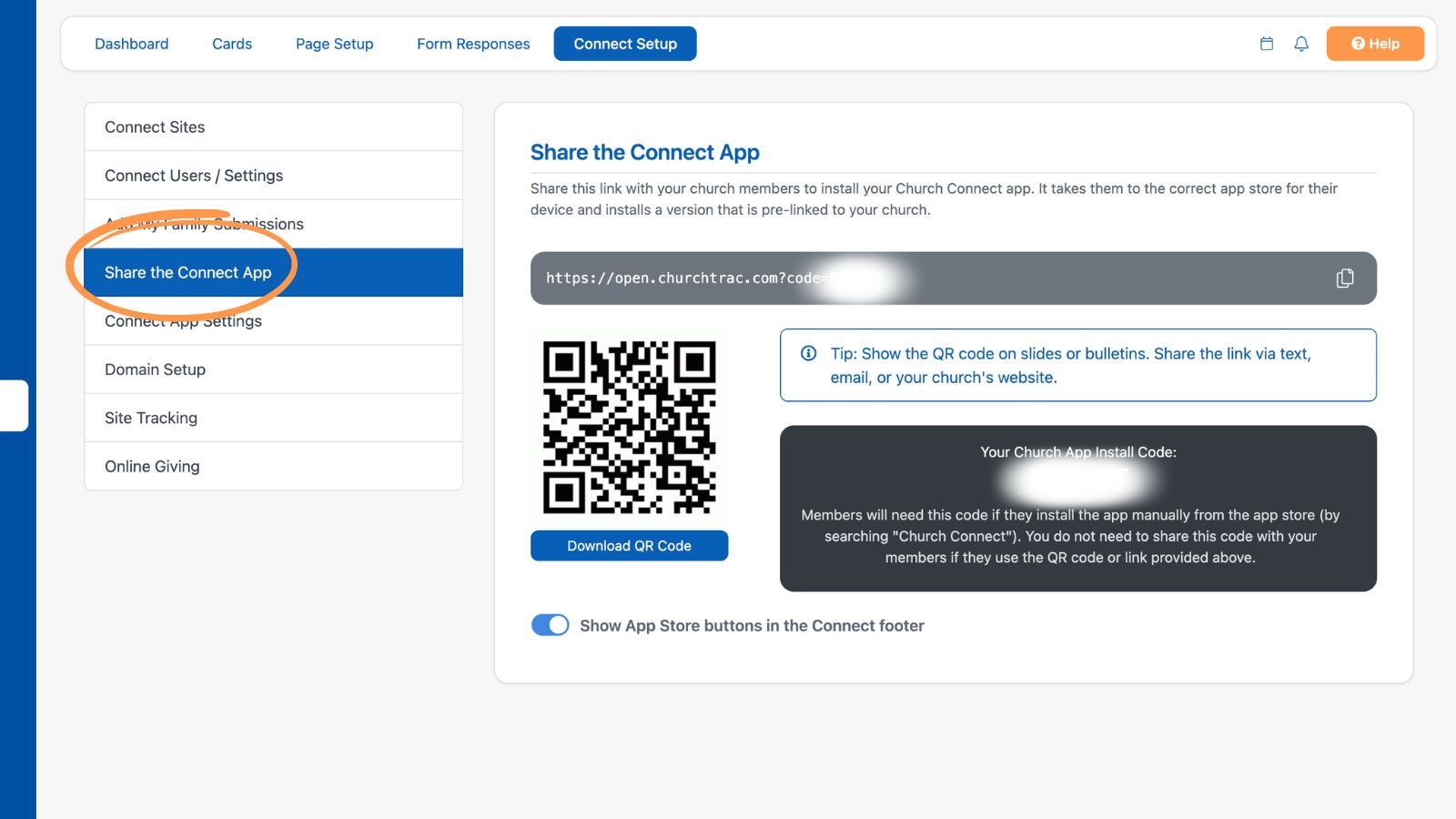Viewport: 1456px width, 819px height.
Task: Click the QR code image
Action: (x=630, y=428)
